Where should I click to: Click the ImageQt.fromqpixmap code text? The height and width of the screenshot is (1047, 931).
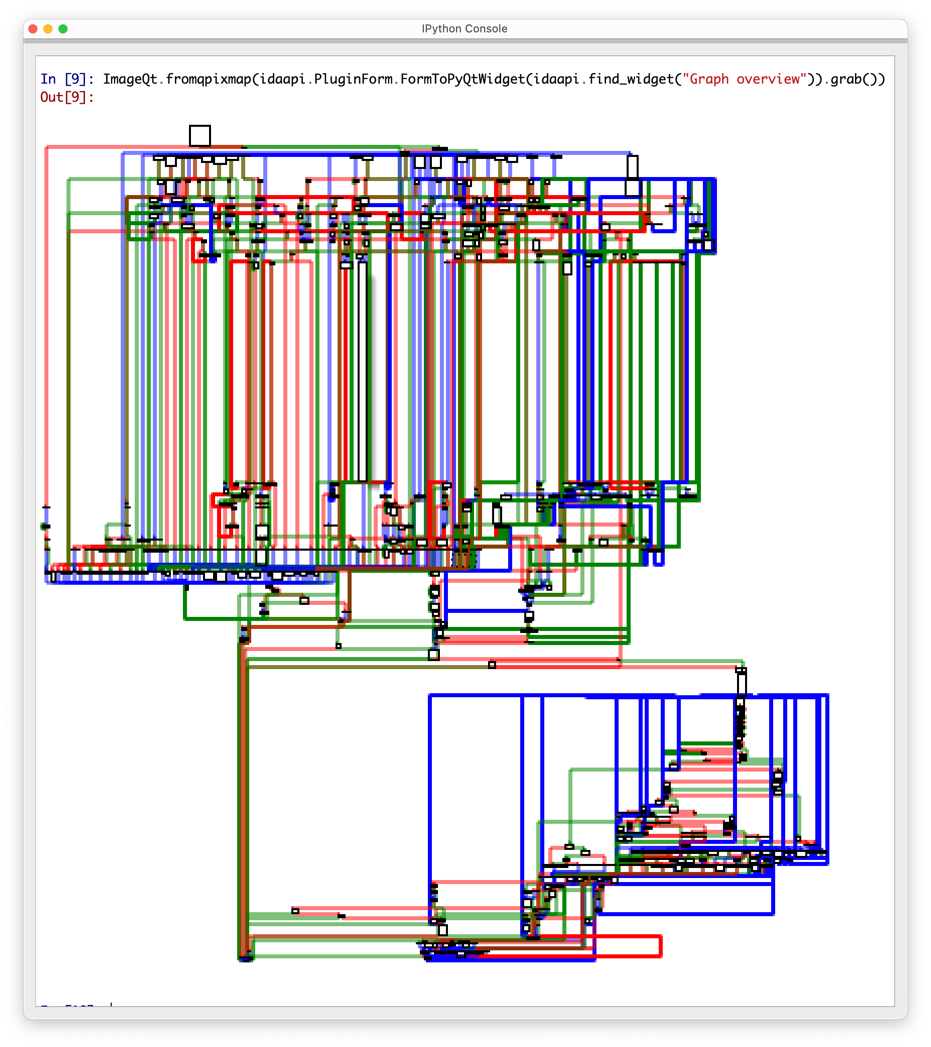[x=179, y=79]
